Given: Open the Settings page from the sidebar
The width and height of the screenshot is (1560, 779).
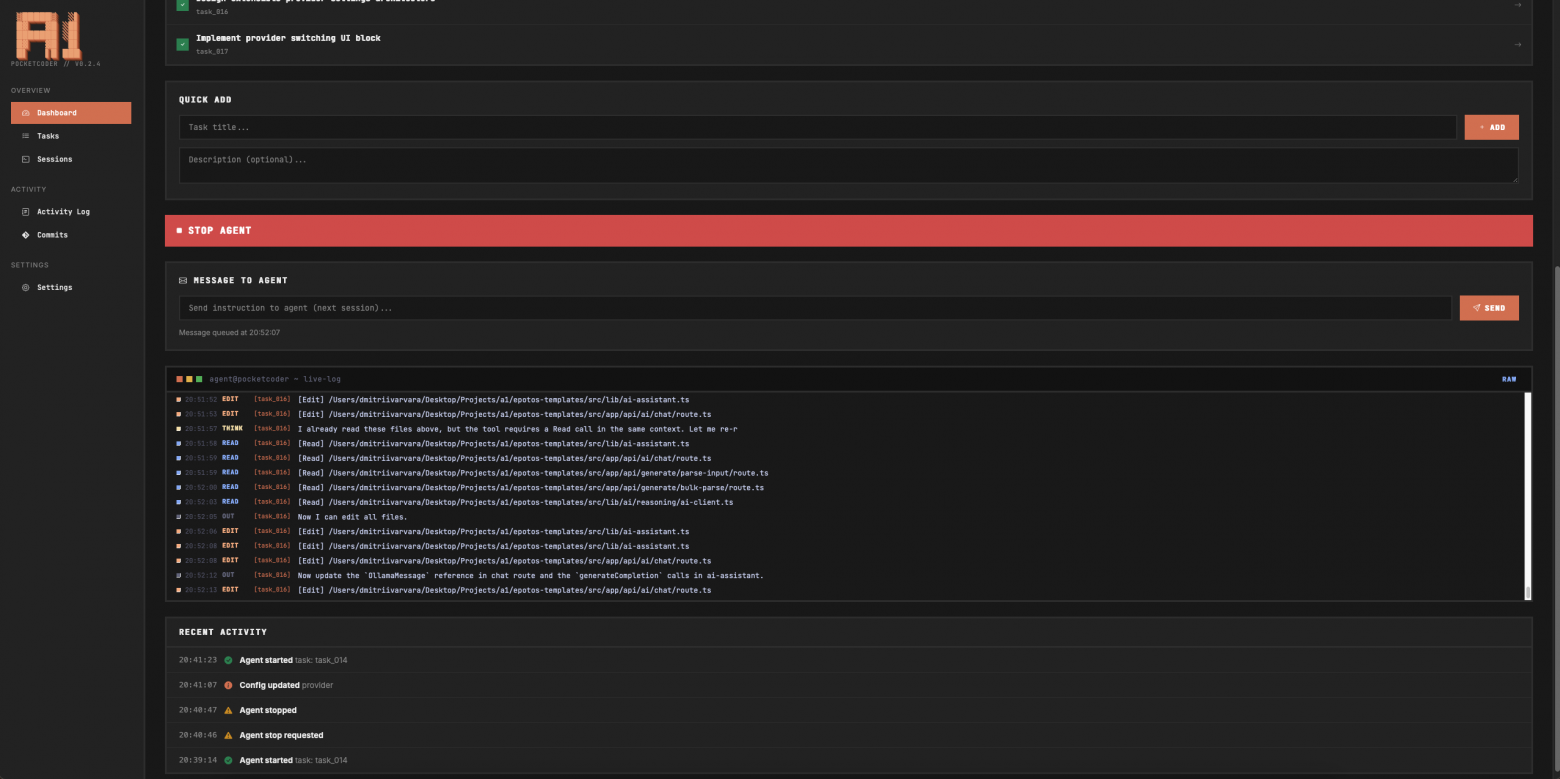Looking at the screenshot, I should coord(71,287).
